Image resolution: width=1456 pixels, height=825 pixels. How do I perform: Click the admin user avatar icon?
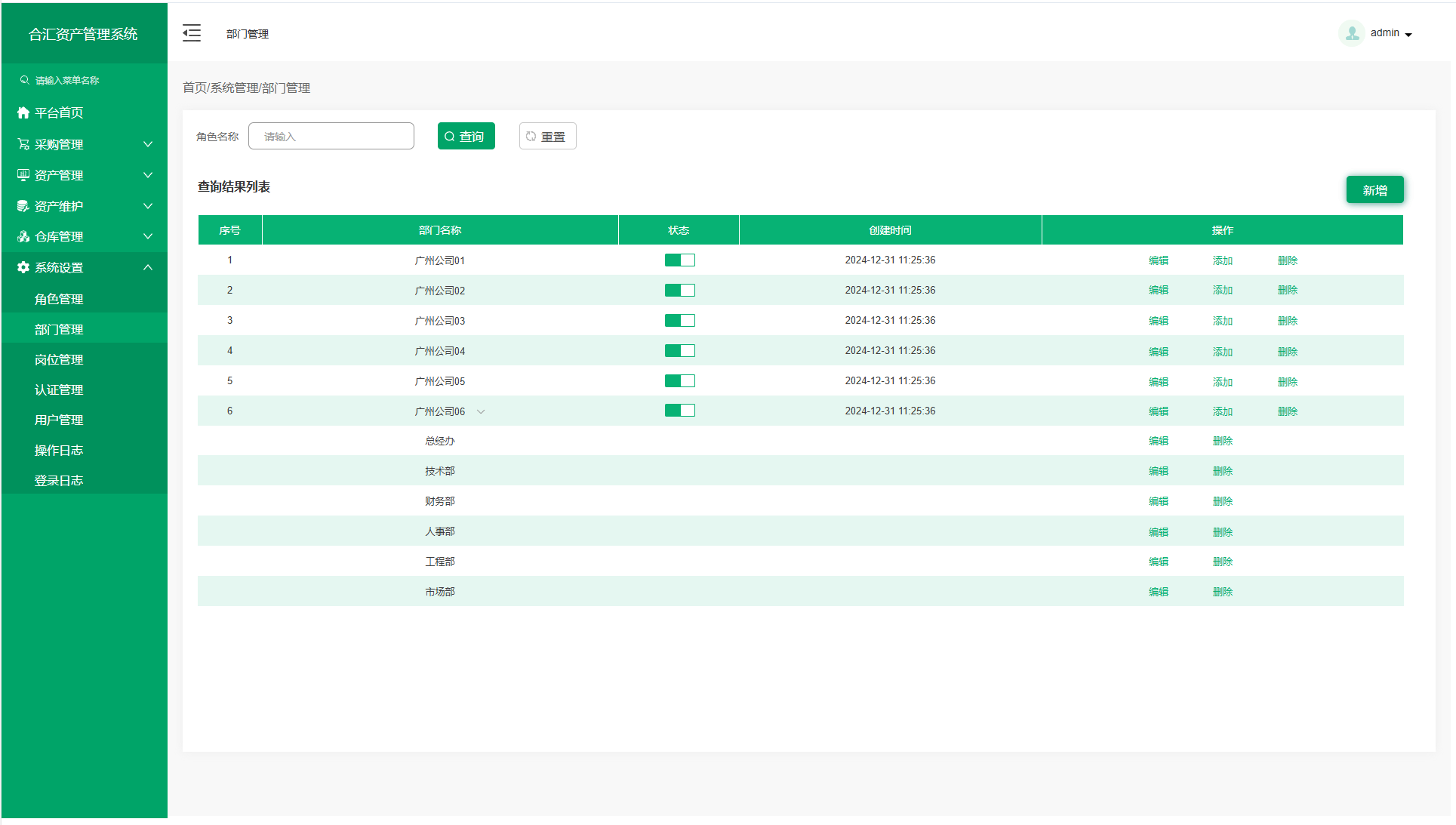pos(1352,33)
